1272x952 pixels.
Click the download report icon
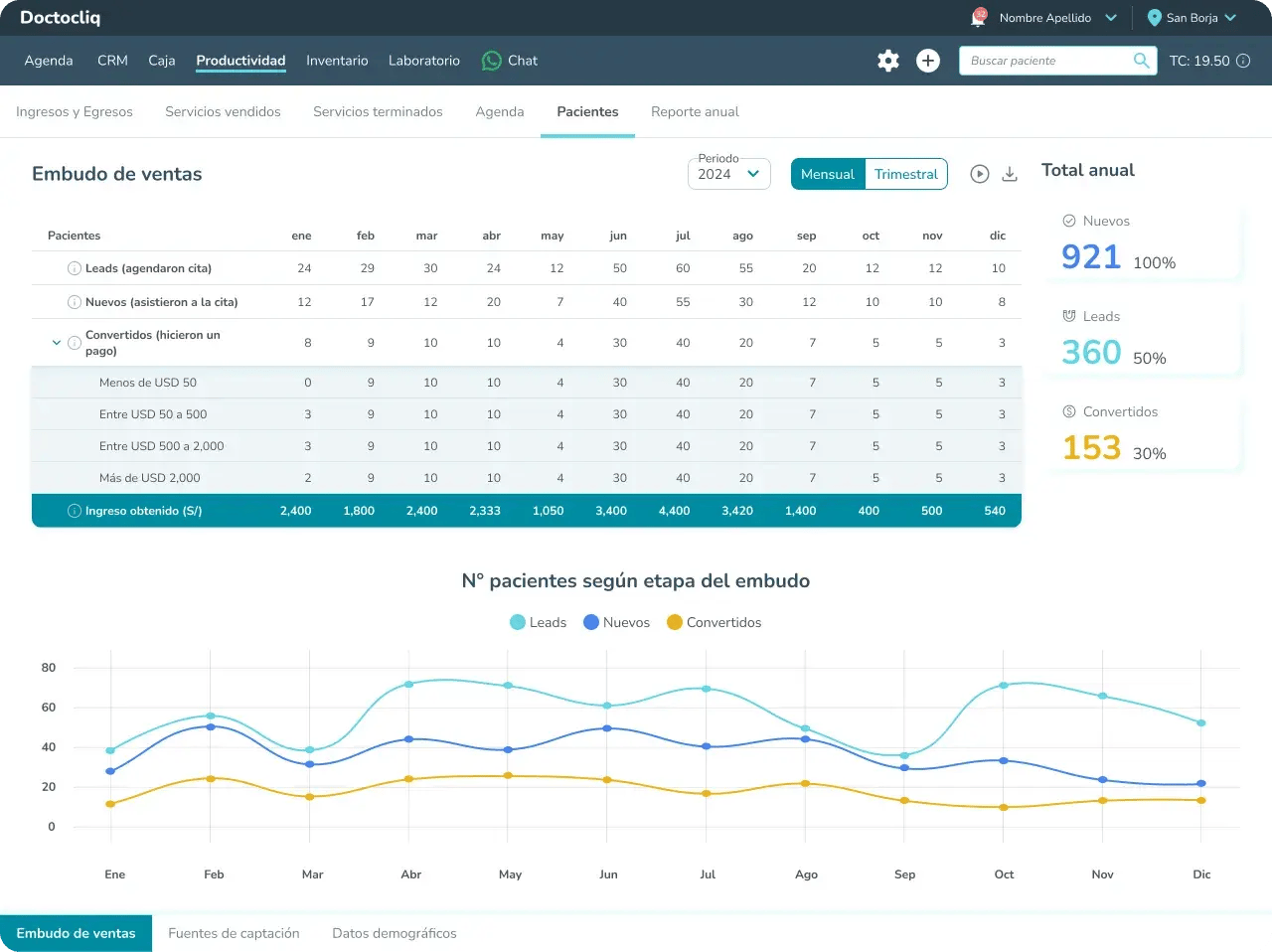1010,174
